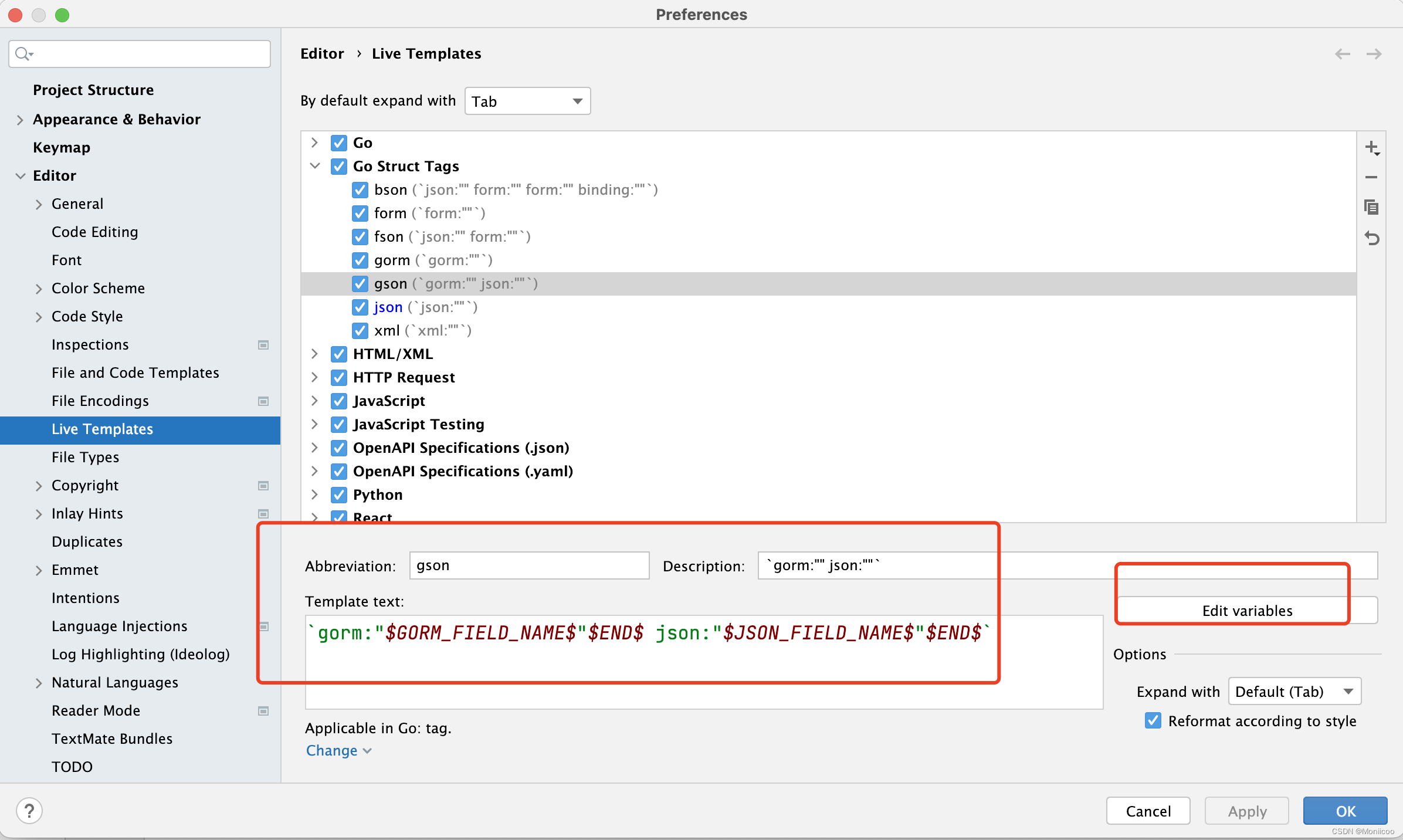
Task: Open the default expand with Tab dropdown
Action: pos(527,101)
